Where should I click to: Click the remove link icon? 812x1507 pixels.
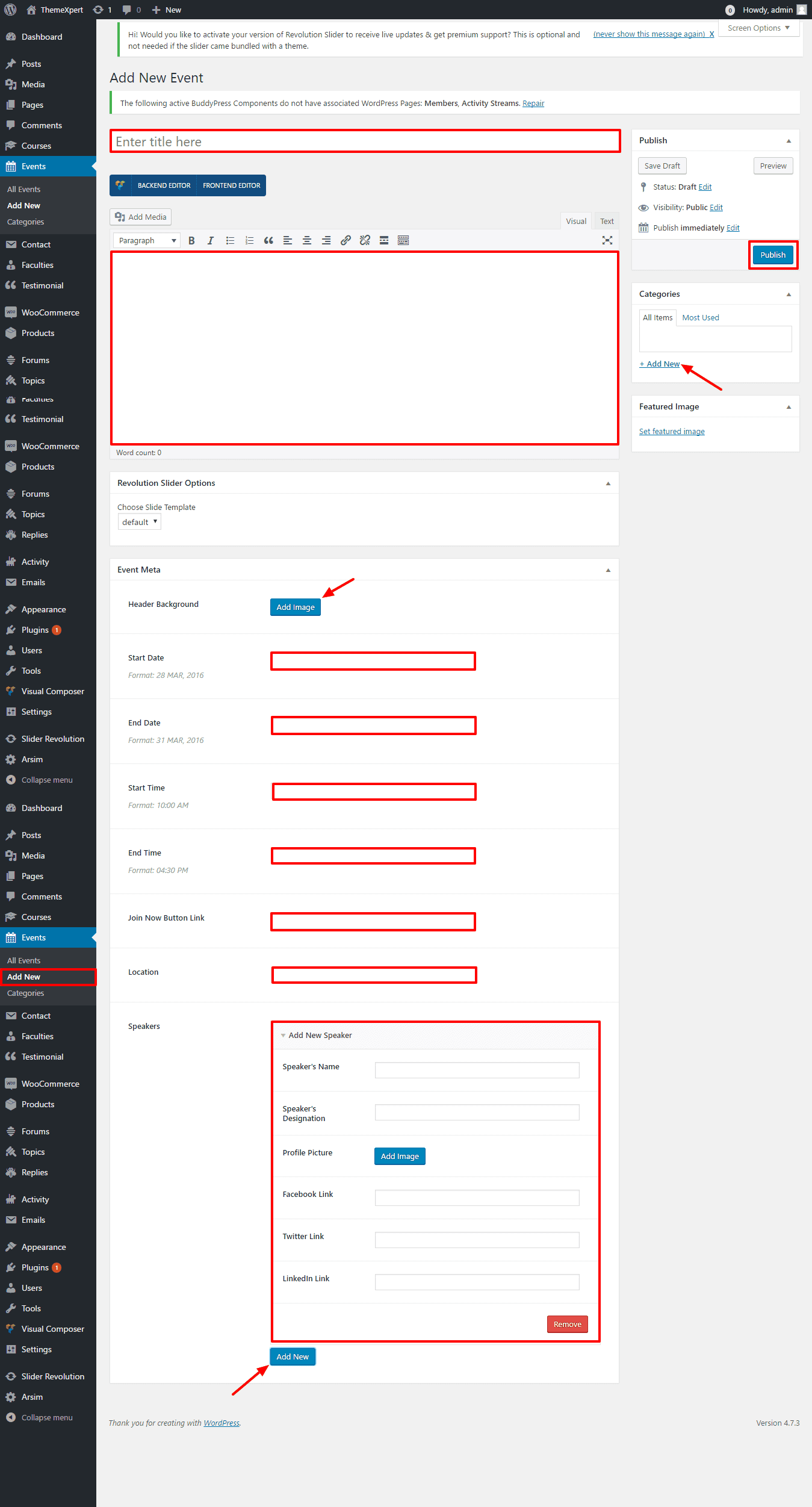[365, 241]
